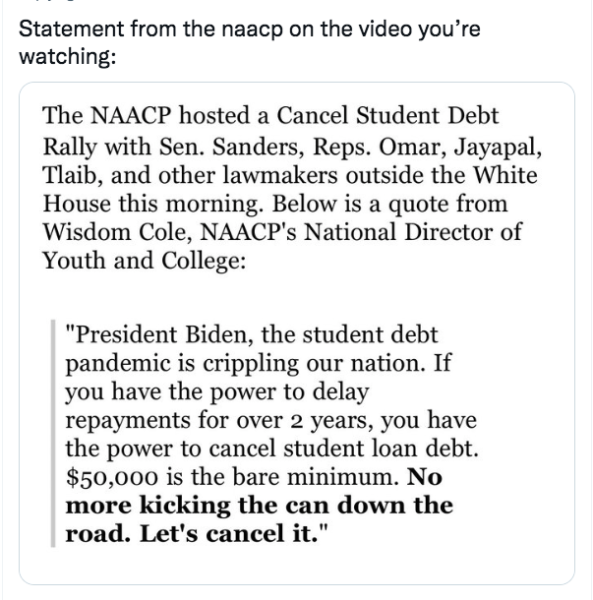Click the gray vertical blockquote bar
The height and width of the screenshot is (600, 593).
pyautogui.click(x=53, y=434)
